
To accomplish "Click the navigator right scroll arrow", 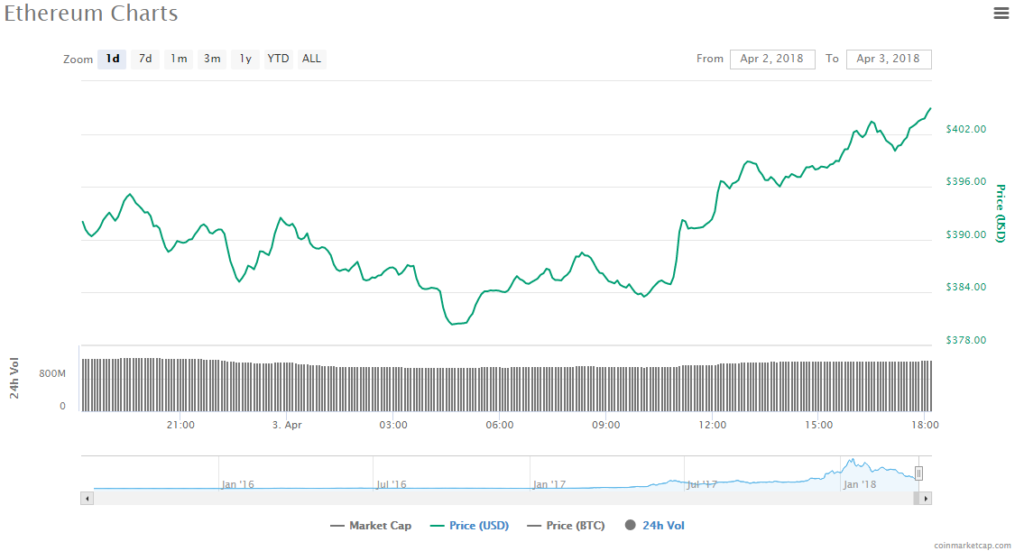I will [x=926, y=497].
